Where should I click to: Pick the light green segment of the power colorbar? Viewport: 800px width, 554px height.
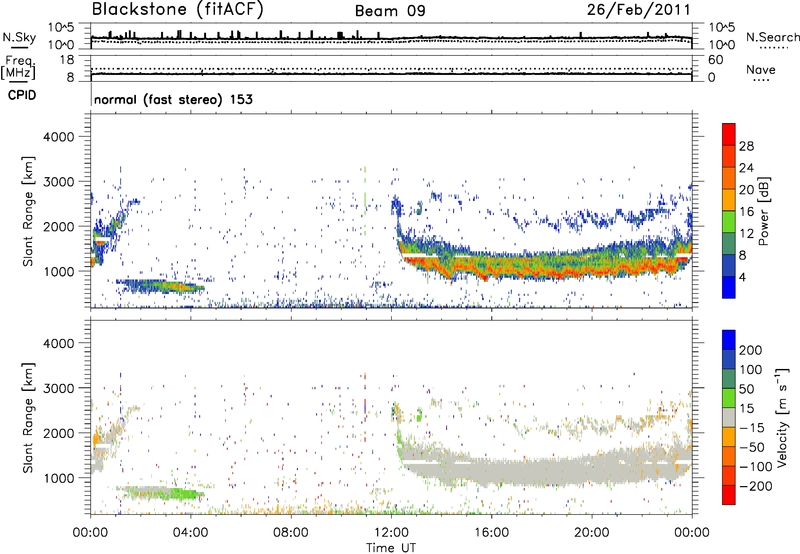pos(729,222)
